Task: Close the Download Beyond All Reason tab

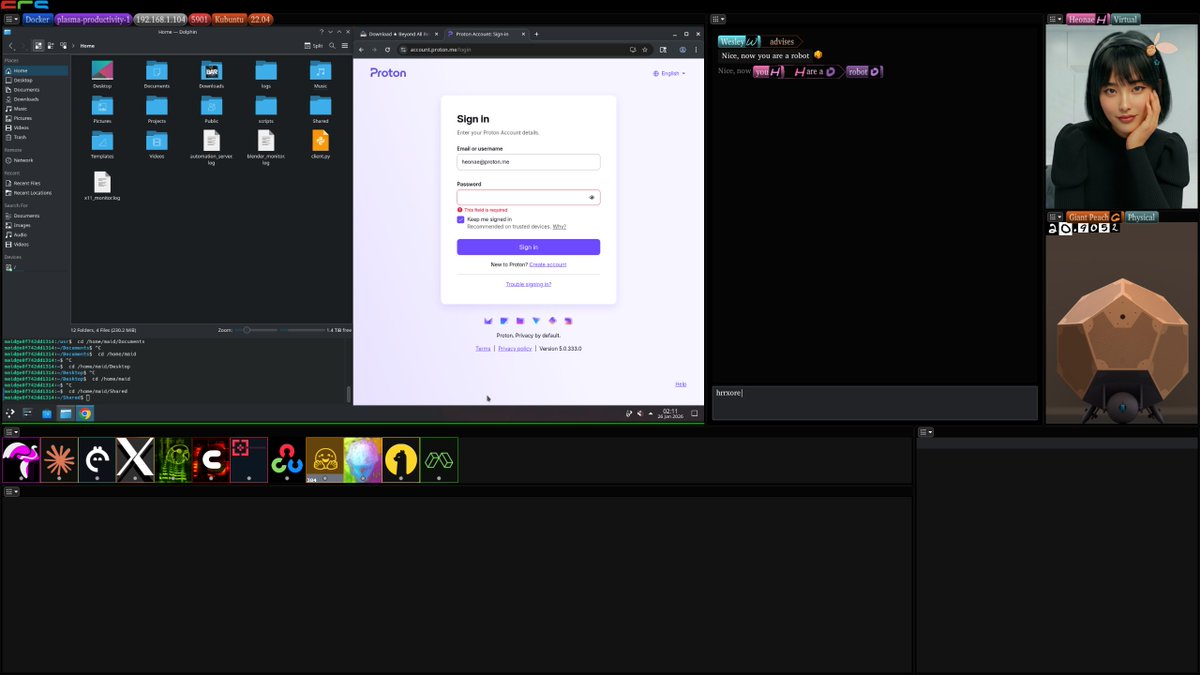Action: click(x=435, y=34)
